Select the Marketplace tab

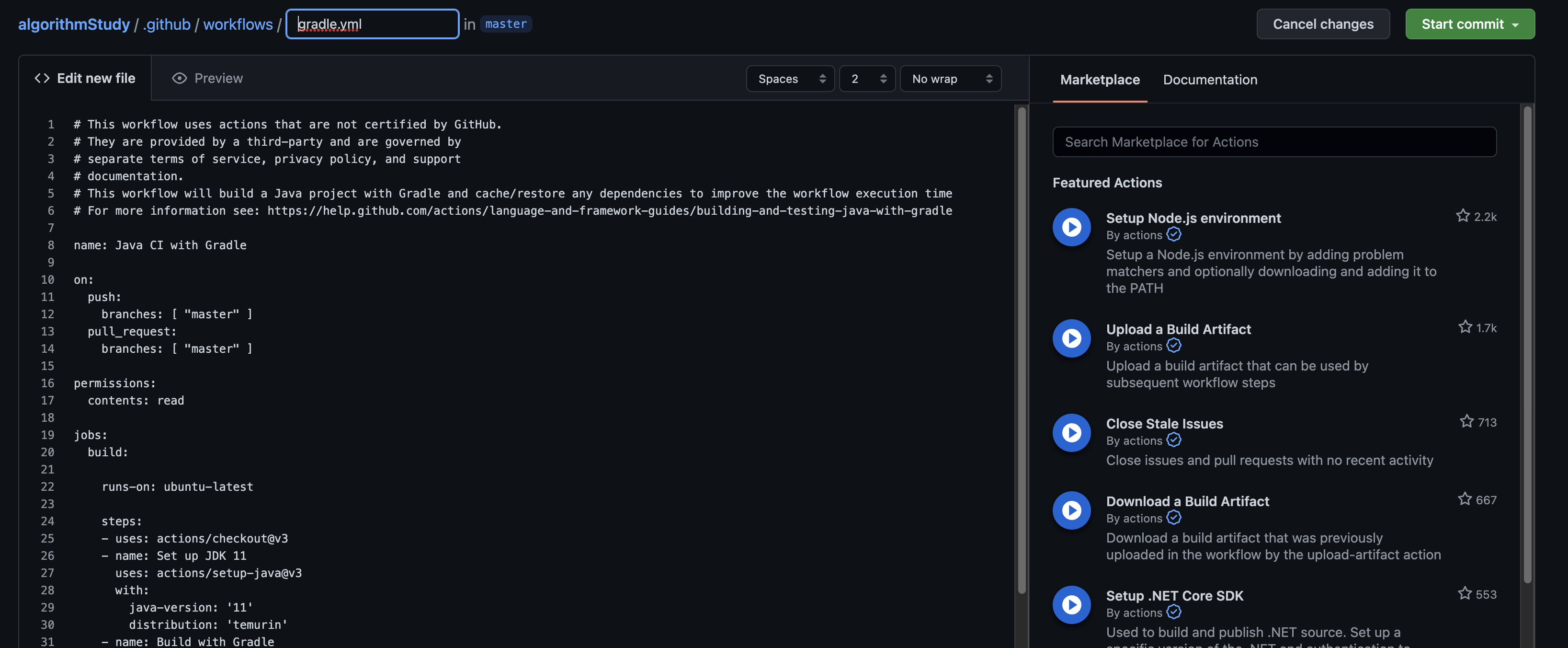pyautogui.click(x=1099, y=80)
